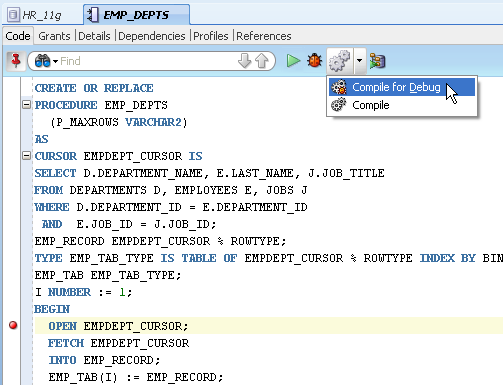This screenshot has height=385, width=503.
Task: Toggle the breakpoint on OPEN EMPDEPT_CURSOR line
Action: pos(13,325)
